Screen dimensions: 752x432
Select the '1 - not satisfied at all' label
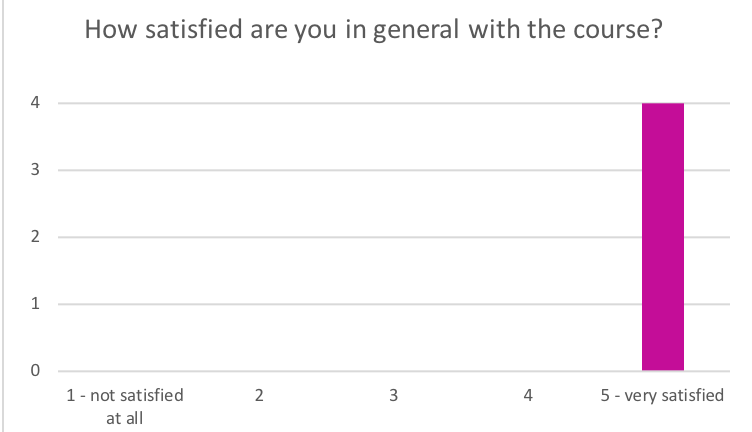125,407
